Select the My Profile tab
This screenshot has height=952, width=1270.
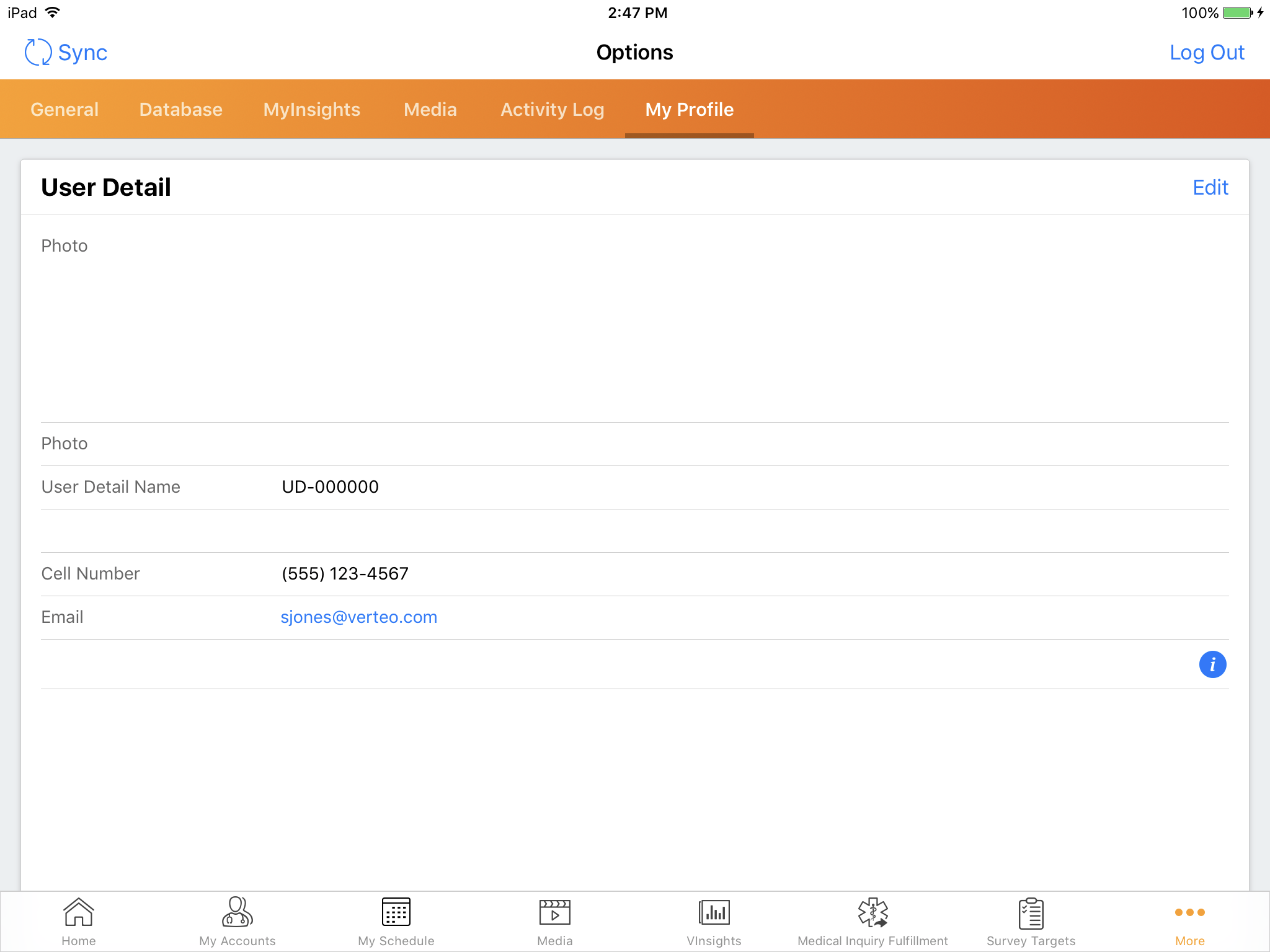pyautogui.click(x=689, y=110)
